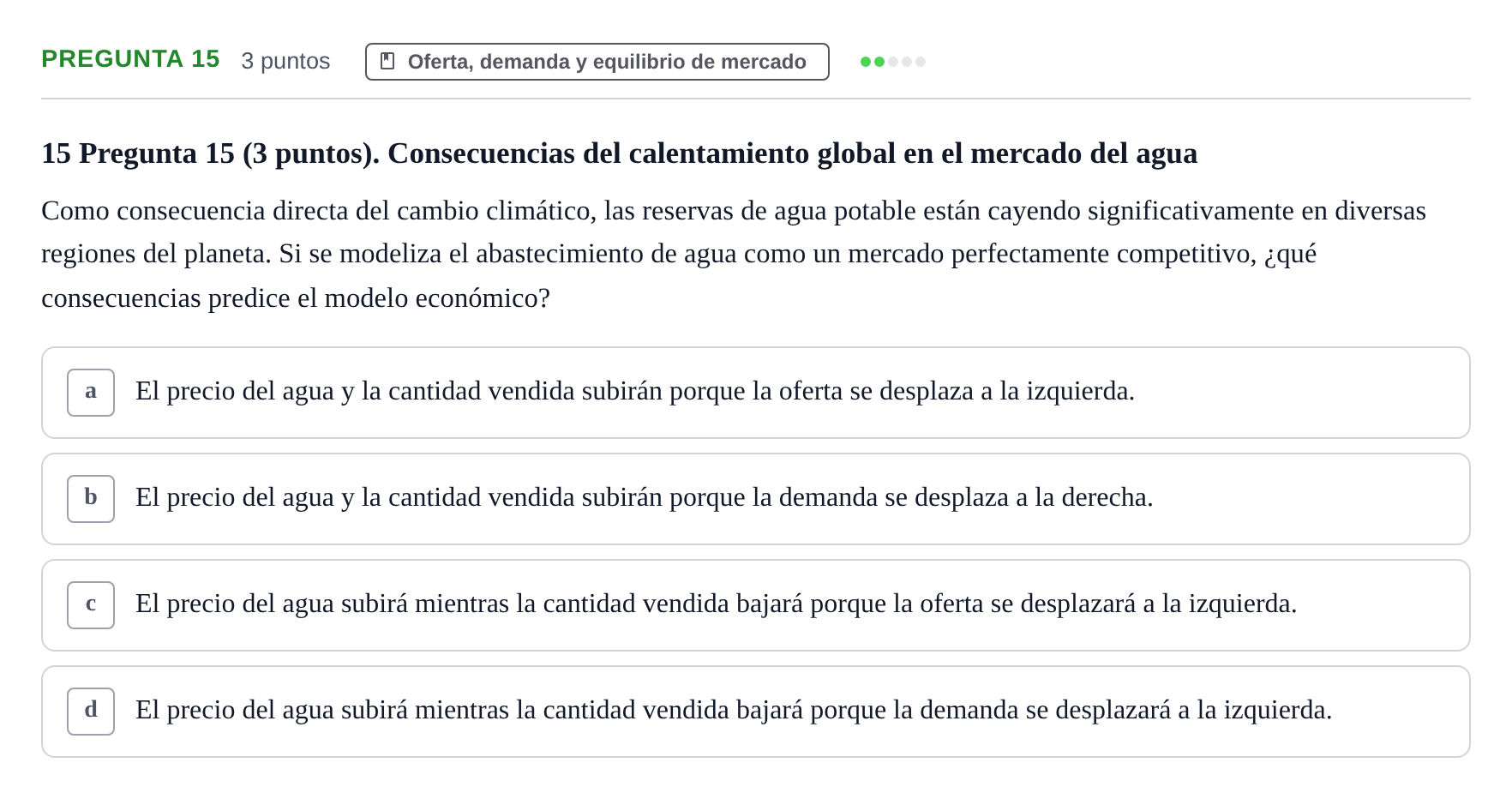This screenshot has width=1512, height=799.
Task: Click the last gray difficulty dot
Action: [x=921, y=62]
